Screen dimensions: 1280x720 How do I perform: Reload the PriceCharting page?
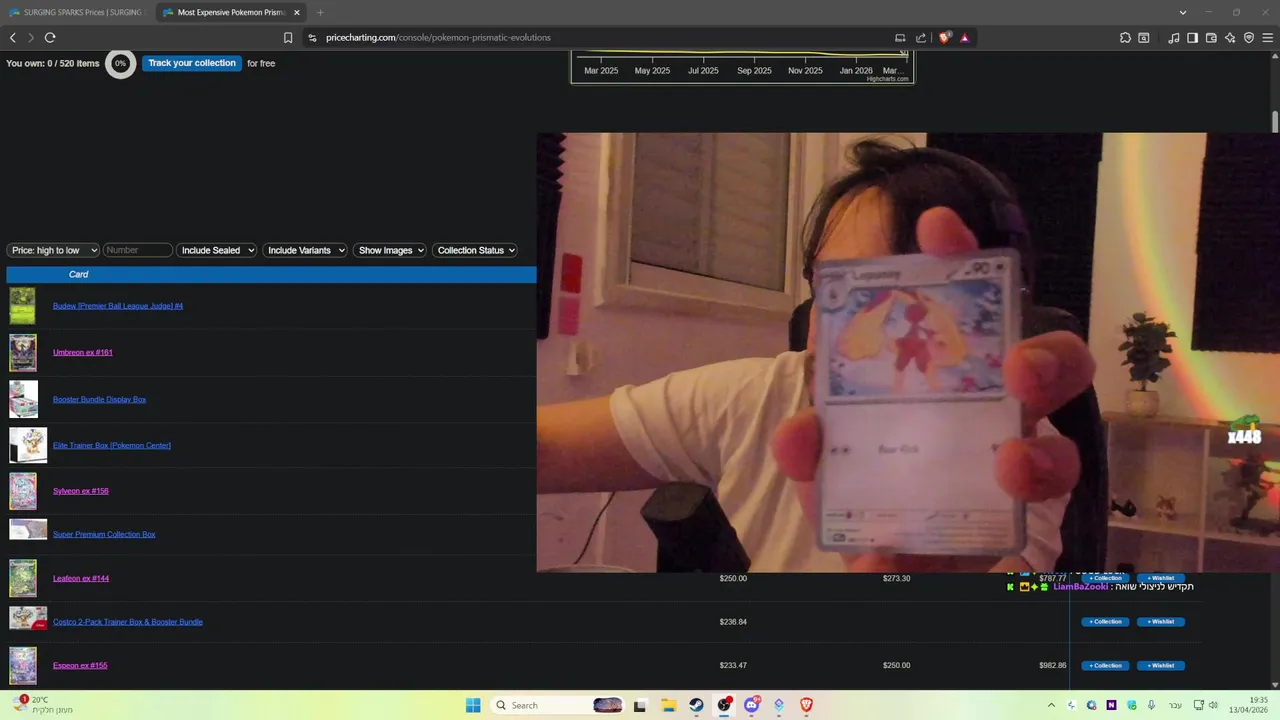tap(50, 38)
